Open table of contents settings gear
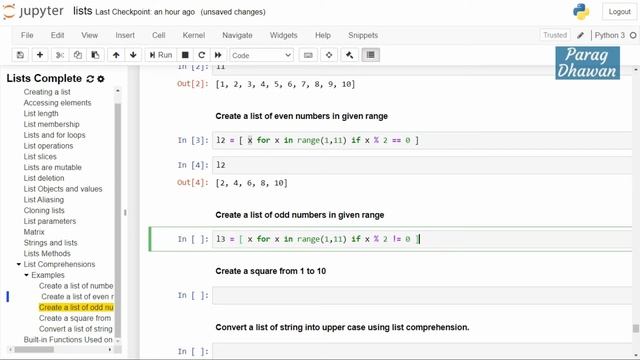Viewport: 640px width, 360px height. click(x=101, y=79)
